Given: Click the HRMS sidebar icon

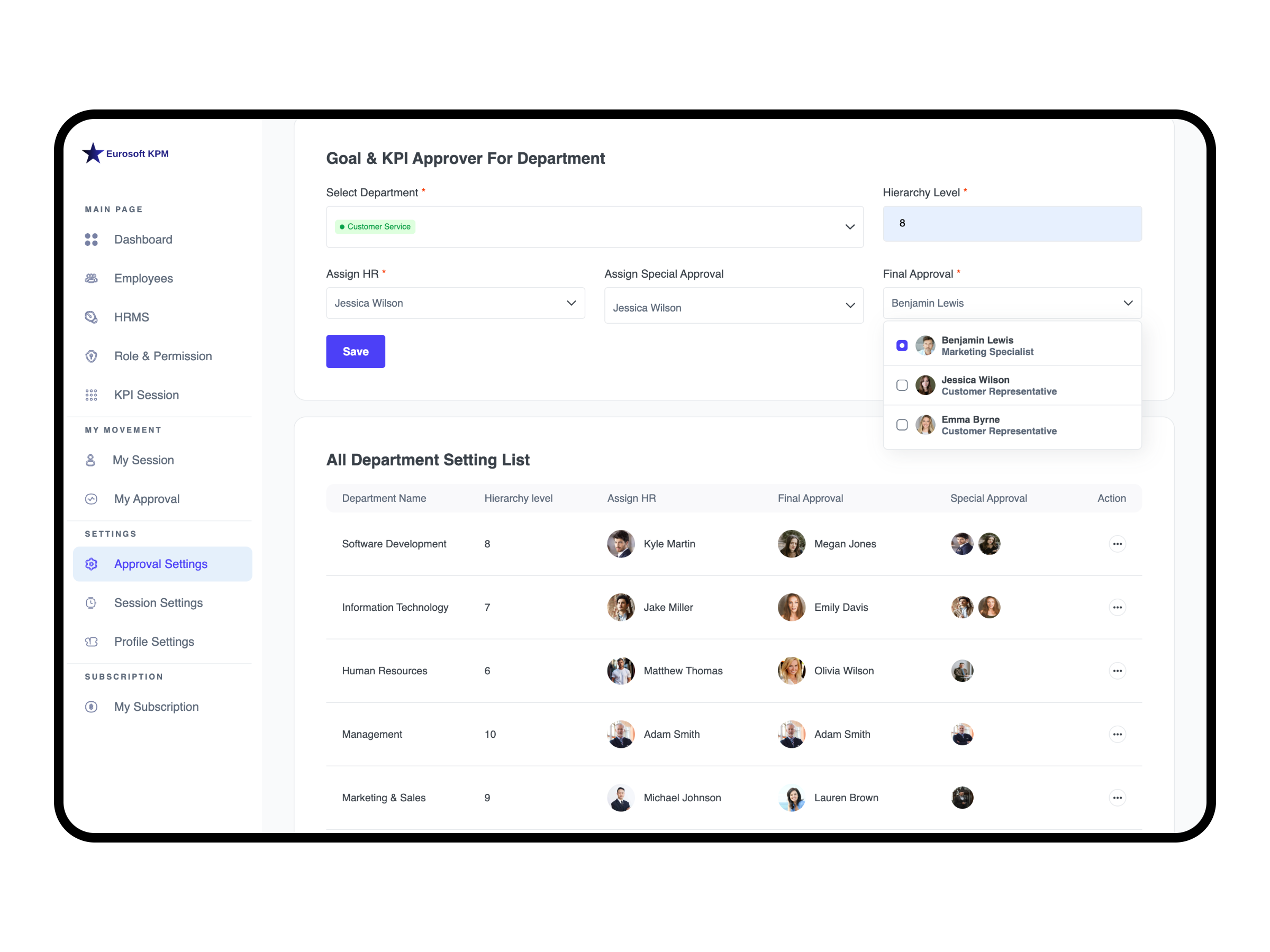Looking at the screenshot, I should [x=92, y=317].
